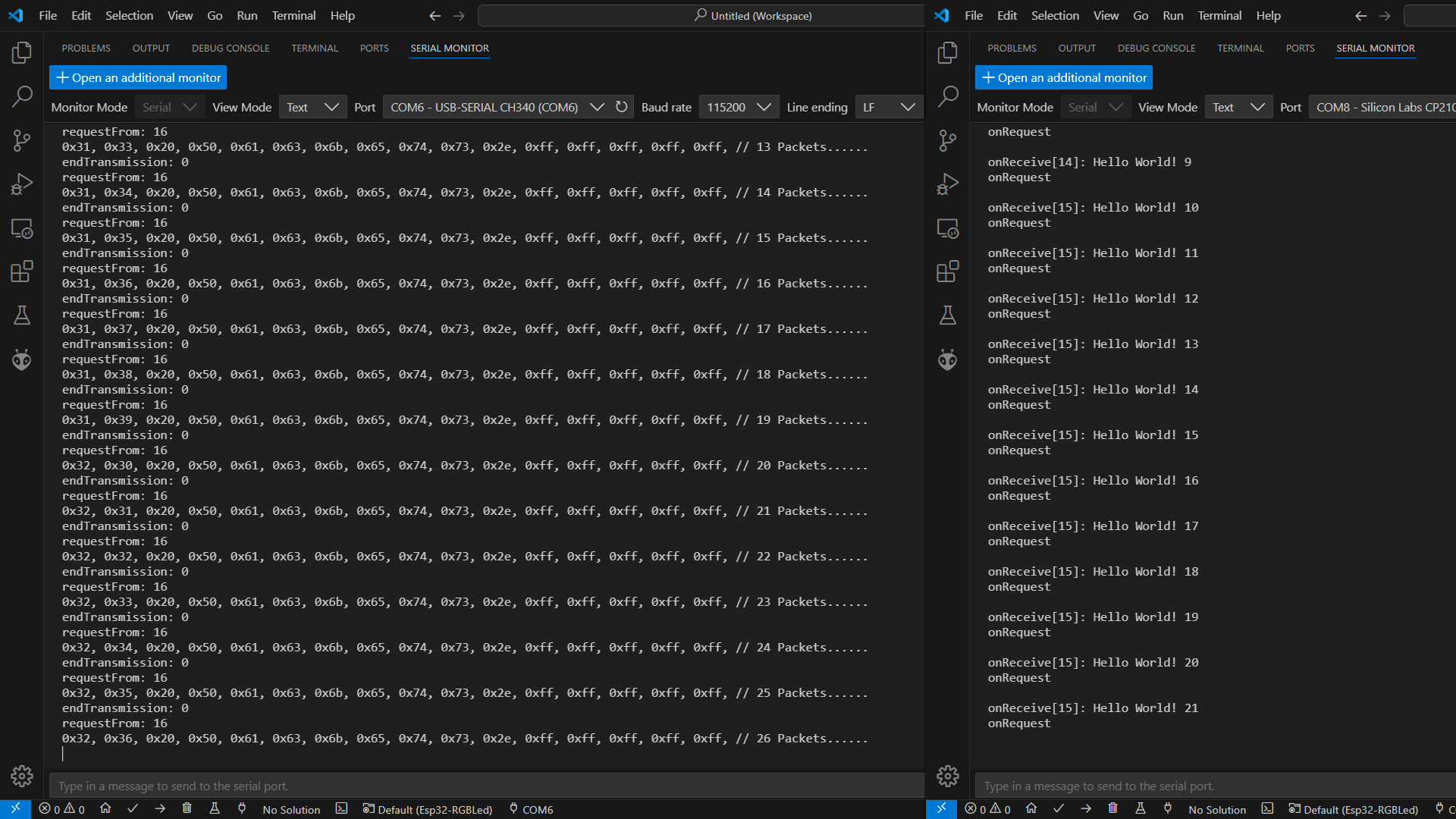Click PlatformIO Clean trash in right status bar
The width and height of the screenshot is (1456, 819).
tap(1113, 809)
